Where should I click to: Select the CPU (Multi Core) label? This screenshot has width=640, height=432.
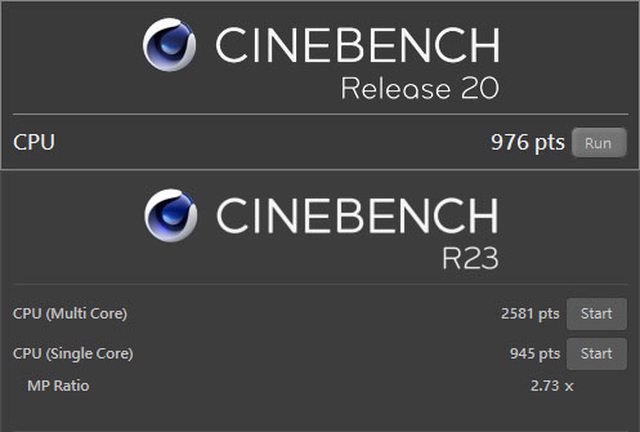pyautogui.click(x=70, y=314)
